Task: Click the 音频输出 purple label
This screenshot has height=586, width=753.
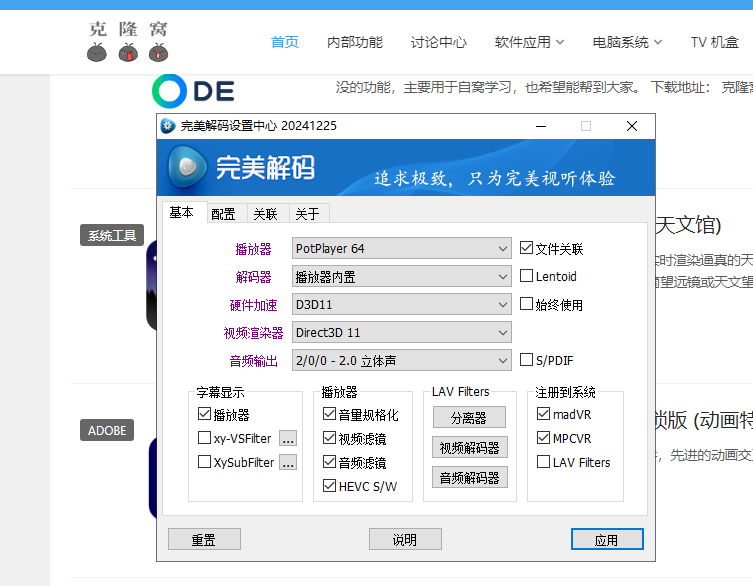Action: 253,361
